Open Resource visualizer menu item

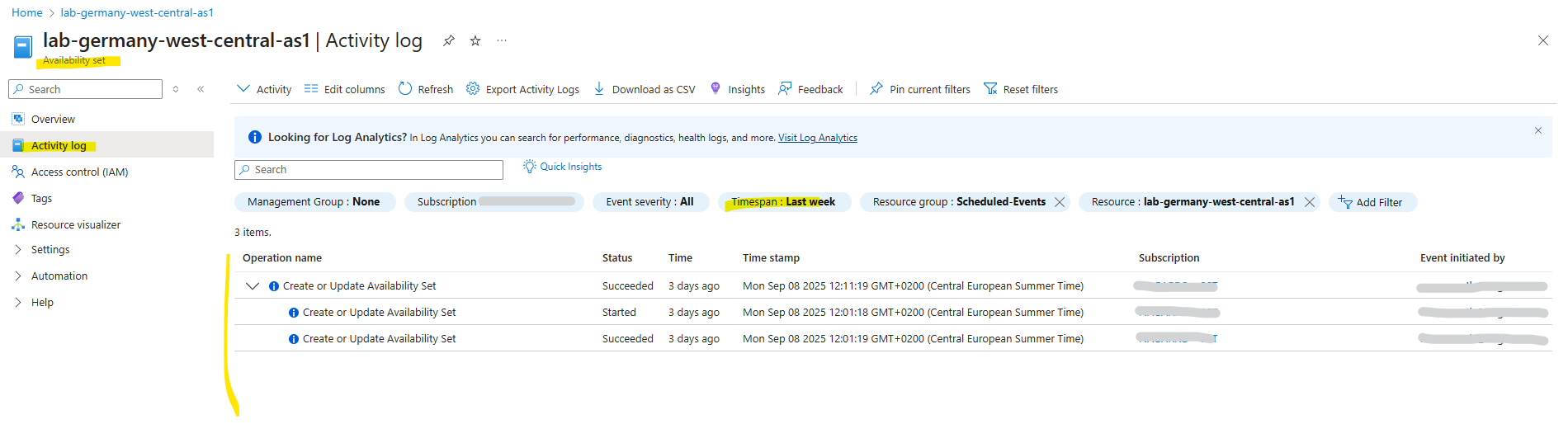[x=76, y=224]
